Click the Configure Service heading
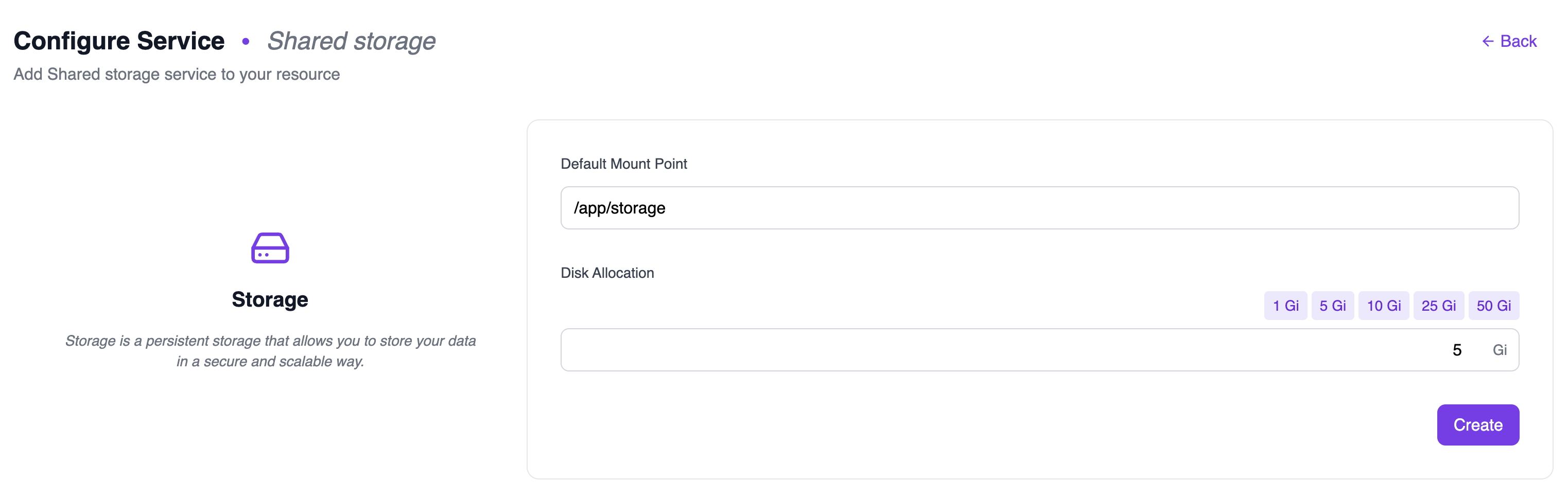 (x=119, y=41)
